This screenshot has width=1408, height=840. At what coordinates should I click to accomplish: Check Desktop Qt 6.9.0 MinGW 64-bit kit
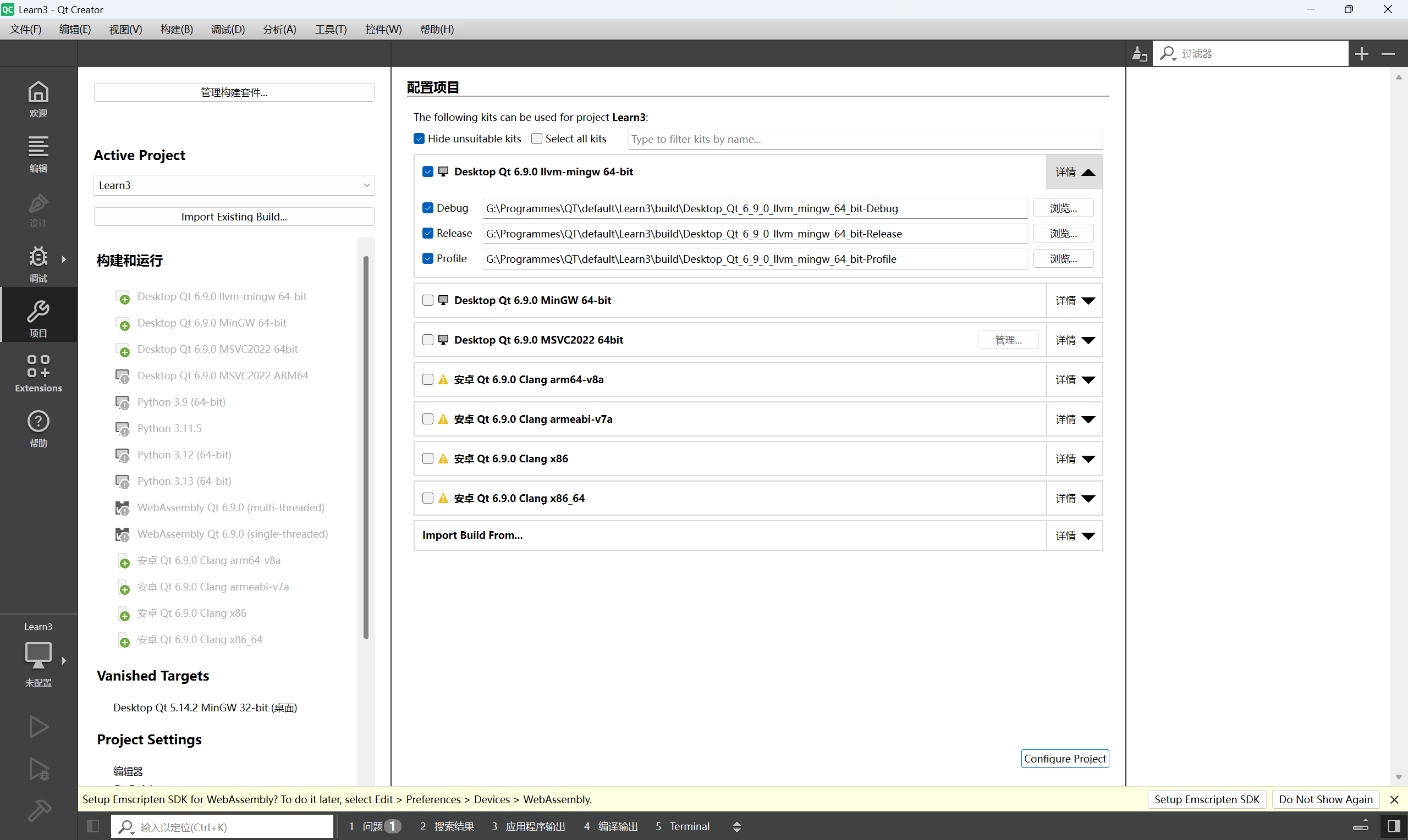coord(428,300)
